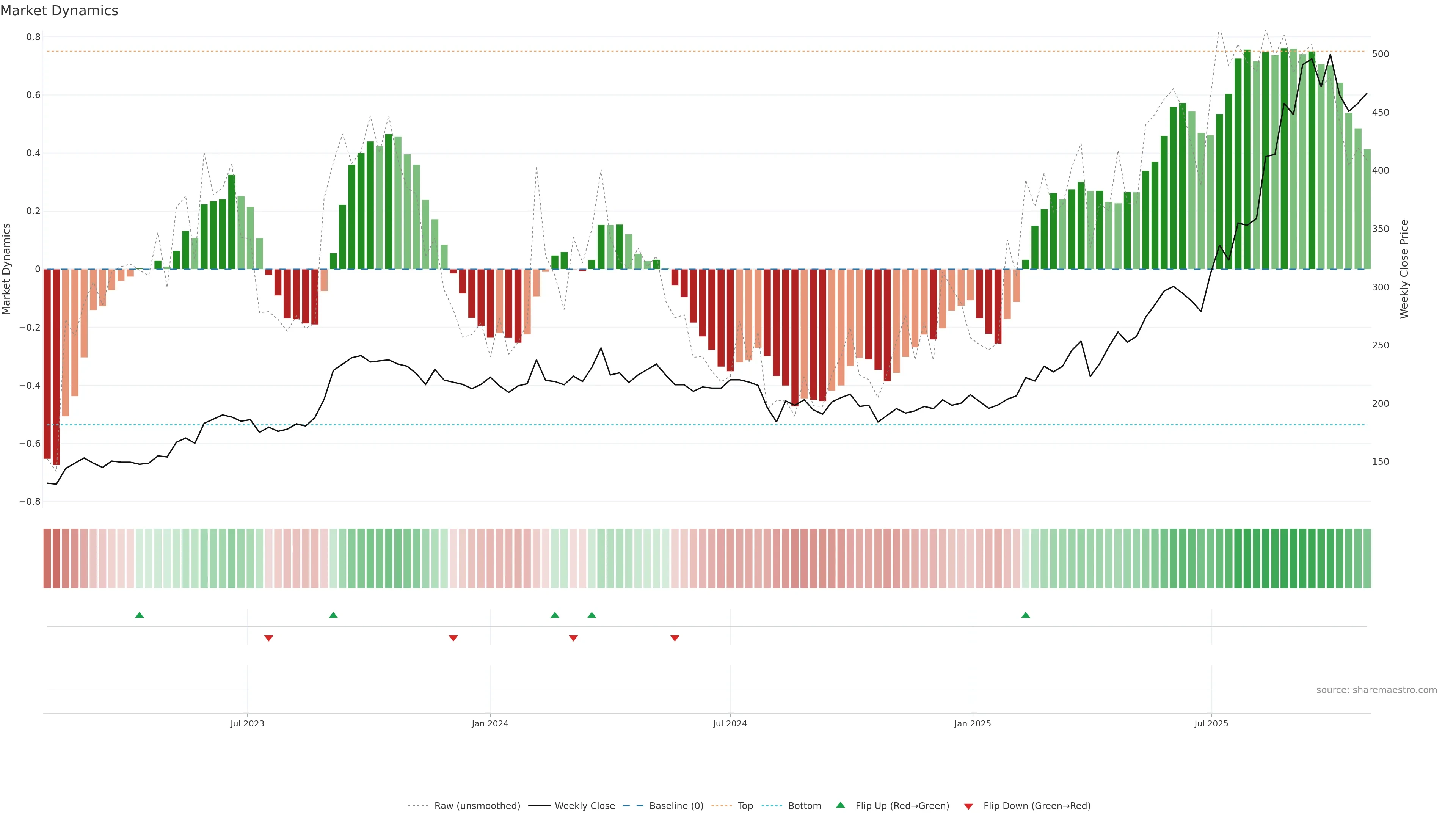Click the 500 tick on right price axis
Viewport: 1456px width, 819px height.
(1380, 54)
